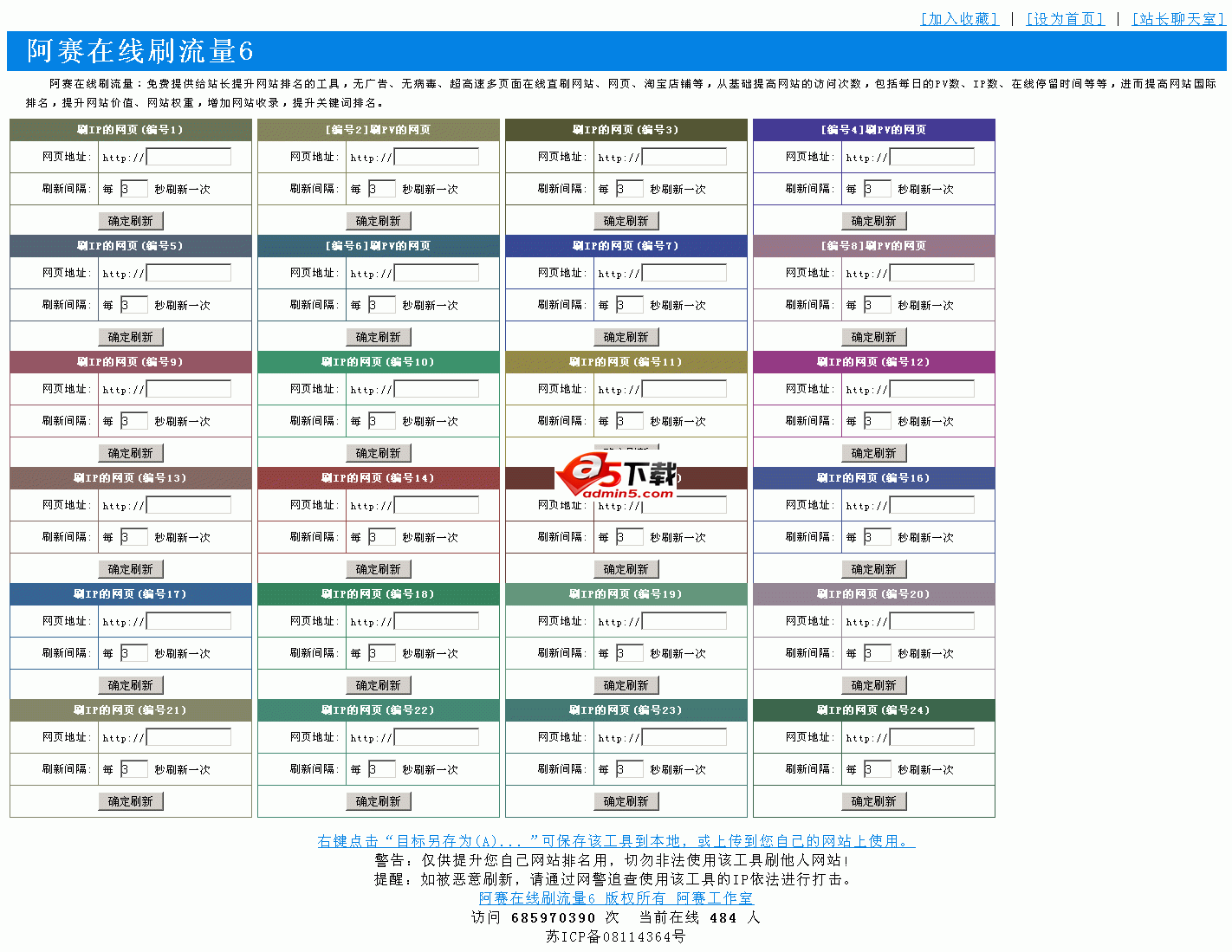Click the URL input field in panel 编号5
1232x952 pixels.
[x=188, y=272]
